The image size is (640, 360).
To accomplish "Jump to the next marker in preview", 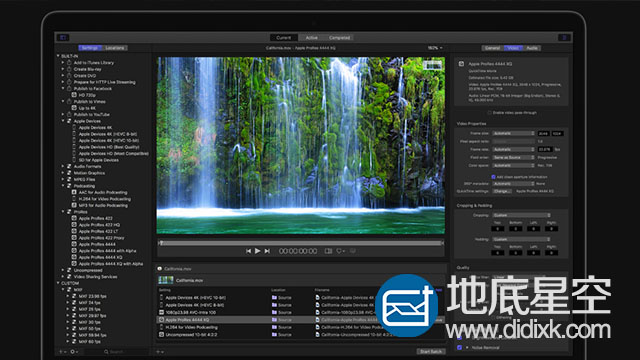I will coord(267,251).
